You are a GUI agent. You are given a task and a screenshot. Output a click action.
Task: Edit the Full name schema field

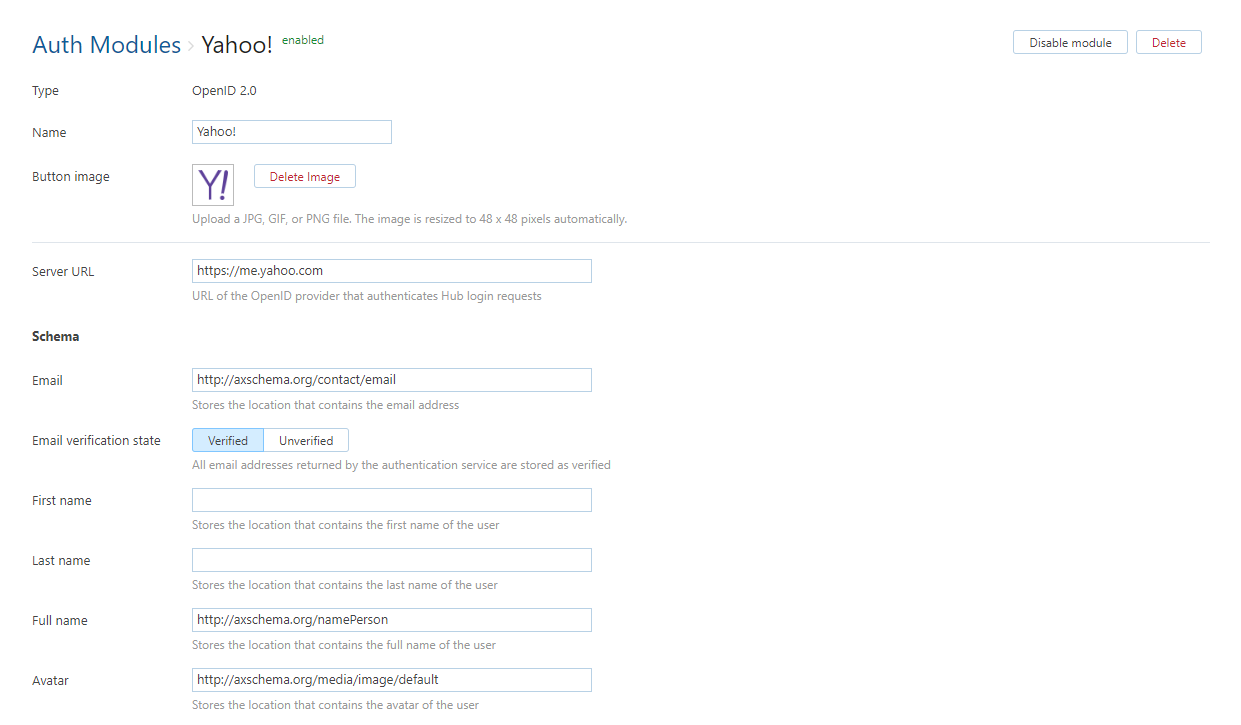click(x=392, y=620)
